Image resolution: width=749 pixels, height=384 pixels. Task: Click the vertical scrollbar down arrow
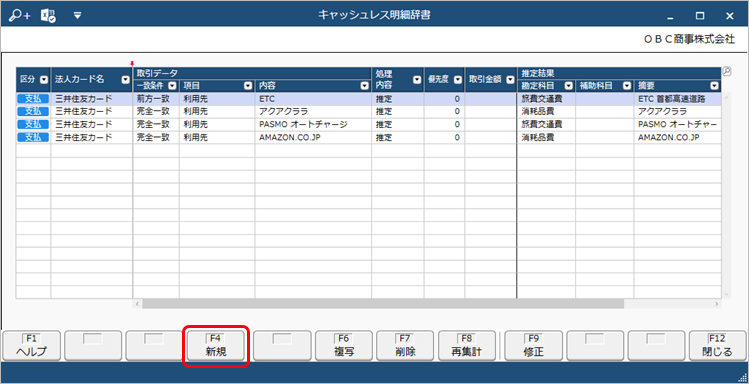(727, 294)
